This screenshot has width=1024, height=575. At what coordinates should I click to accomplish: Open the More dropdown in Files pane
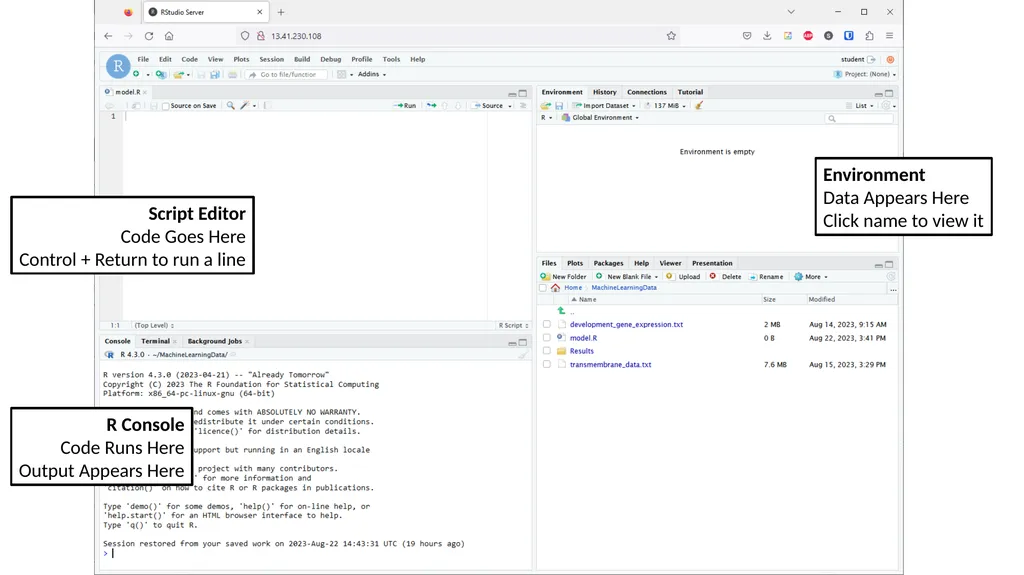click(810, 277)
